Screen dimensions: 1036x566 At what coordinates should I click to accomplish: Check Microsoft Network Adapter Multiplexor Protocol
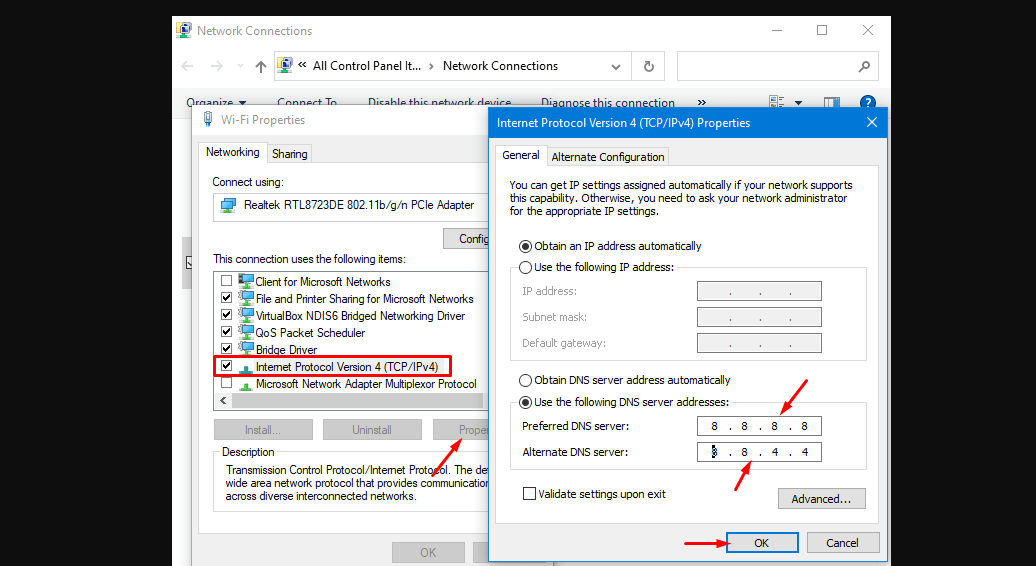coord(227,382)
